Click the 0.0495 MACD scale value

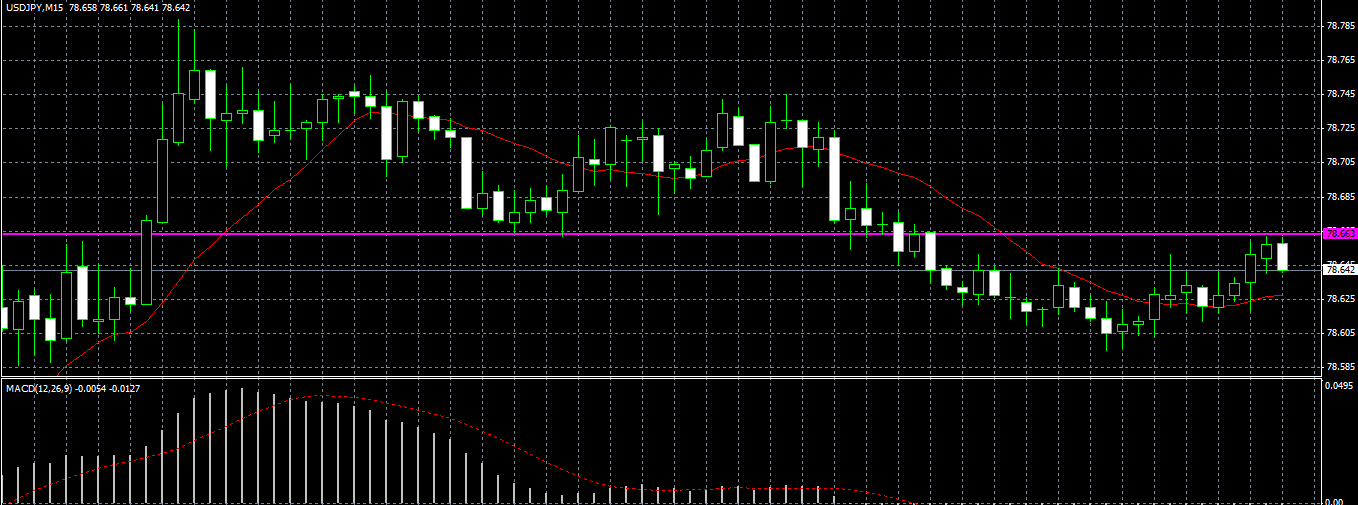(x=1340, y=385)
